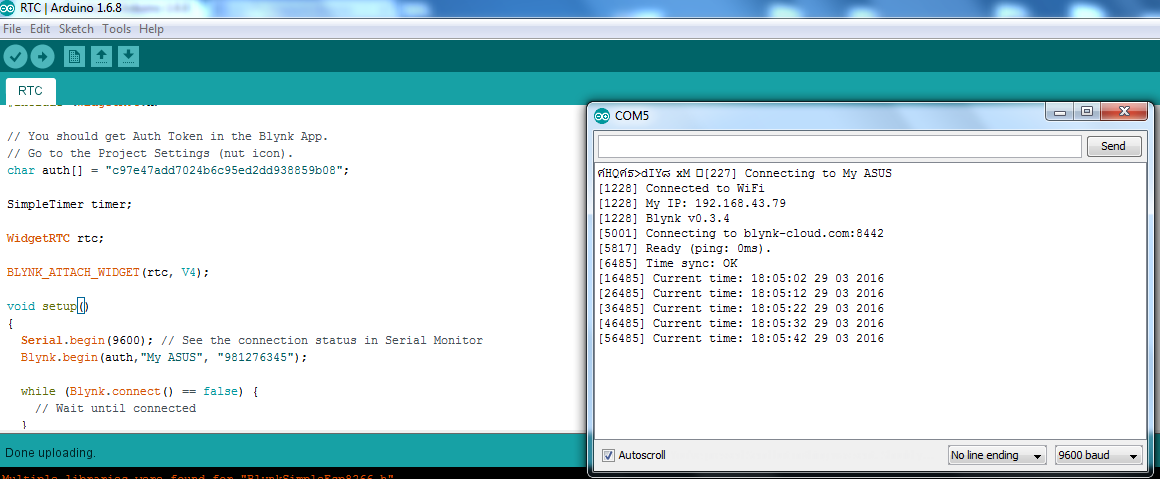Screen dimensions: 1160x479
Task: Select the RTC sketch tab
Action: (x=30, y=90)
